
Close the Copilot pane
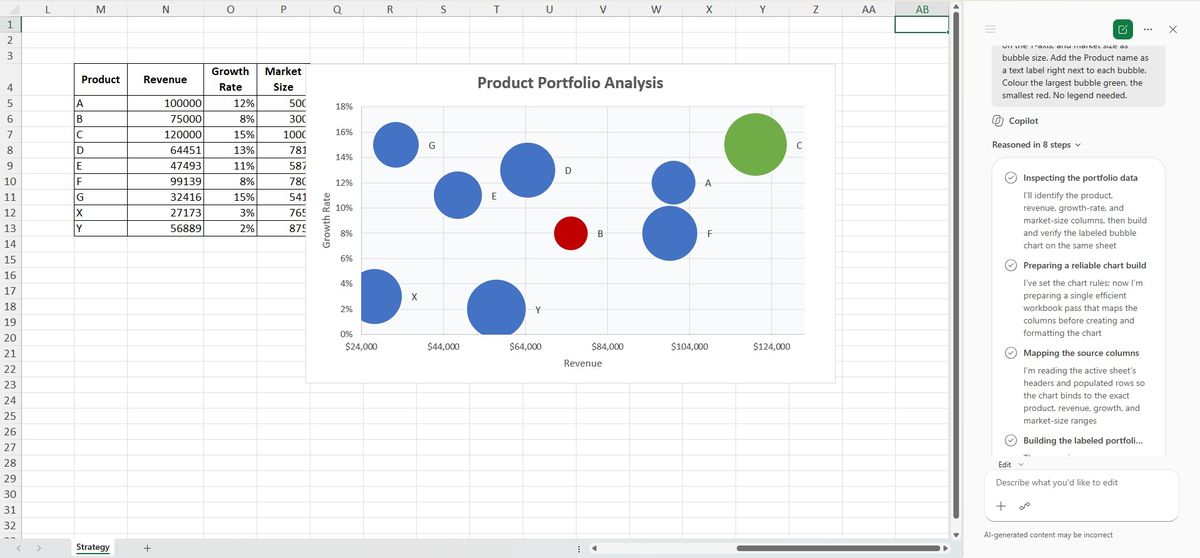[x=1173, y=28]
